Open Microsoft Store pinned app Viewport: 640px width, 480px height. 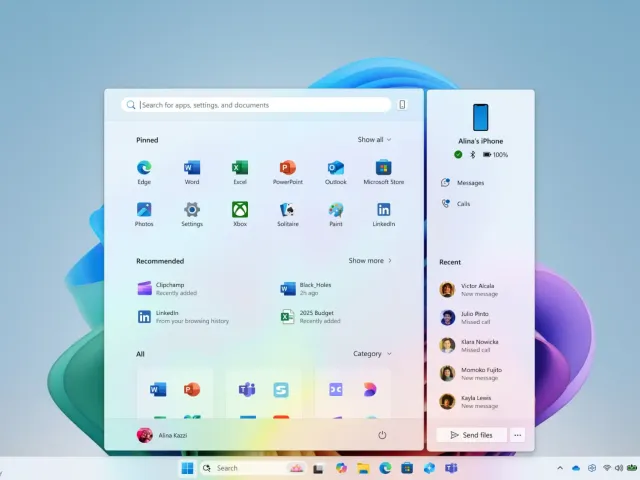tap(383, 168)
